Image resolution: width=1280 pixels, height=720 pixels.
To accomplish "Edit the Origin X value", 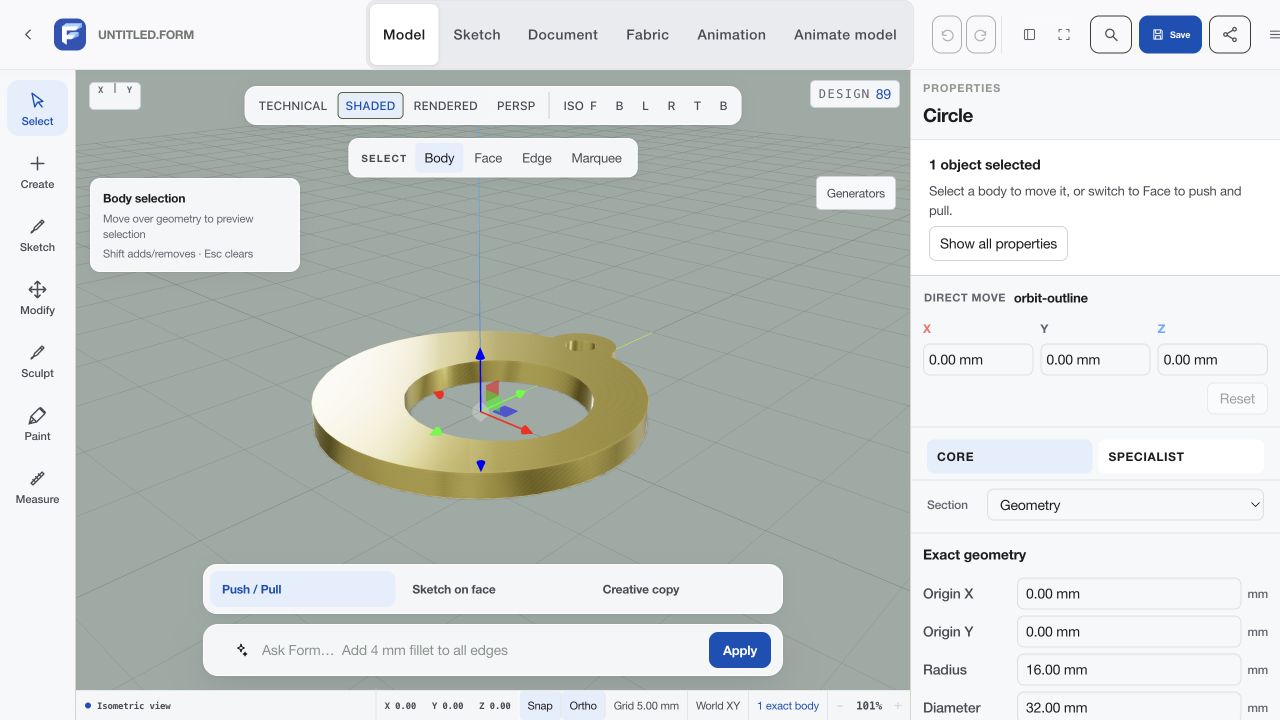I will point(1128,594).
